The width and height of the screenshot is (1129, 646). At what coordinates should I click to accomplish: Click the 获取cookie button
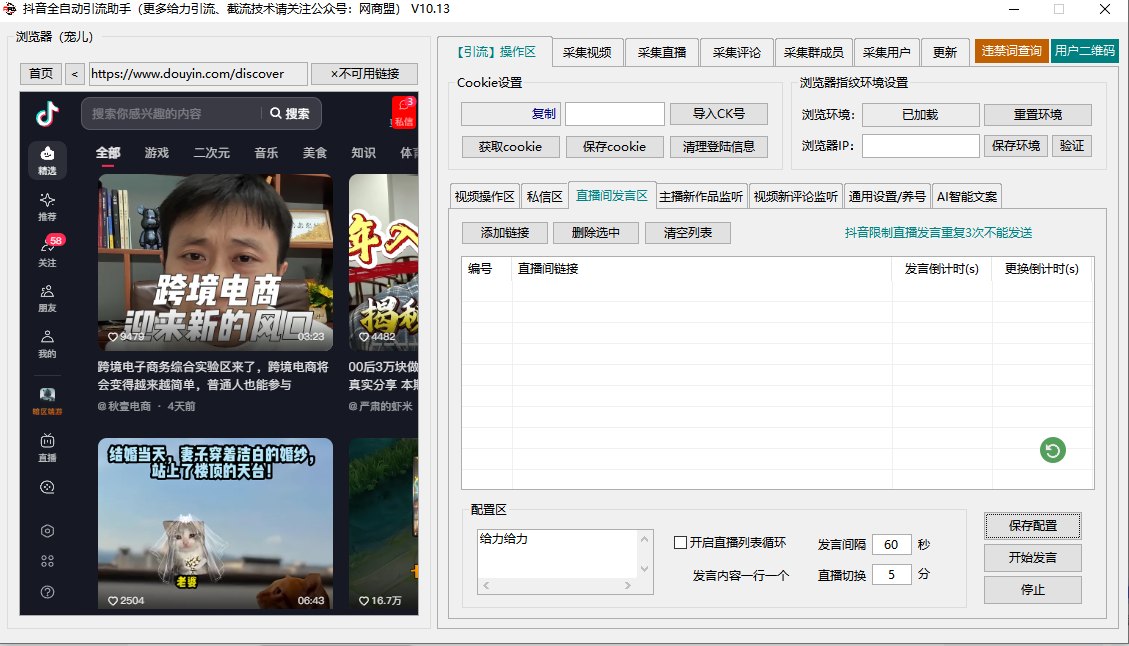coord(510,146)
